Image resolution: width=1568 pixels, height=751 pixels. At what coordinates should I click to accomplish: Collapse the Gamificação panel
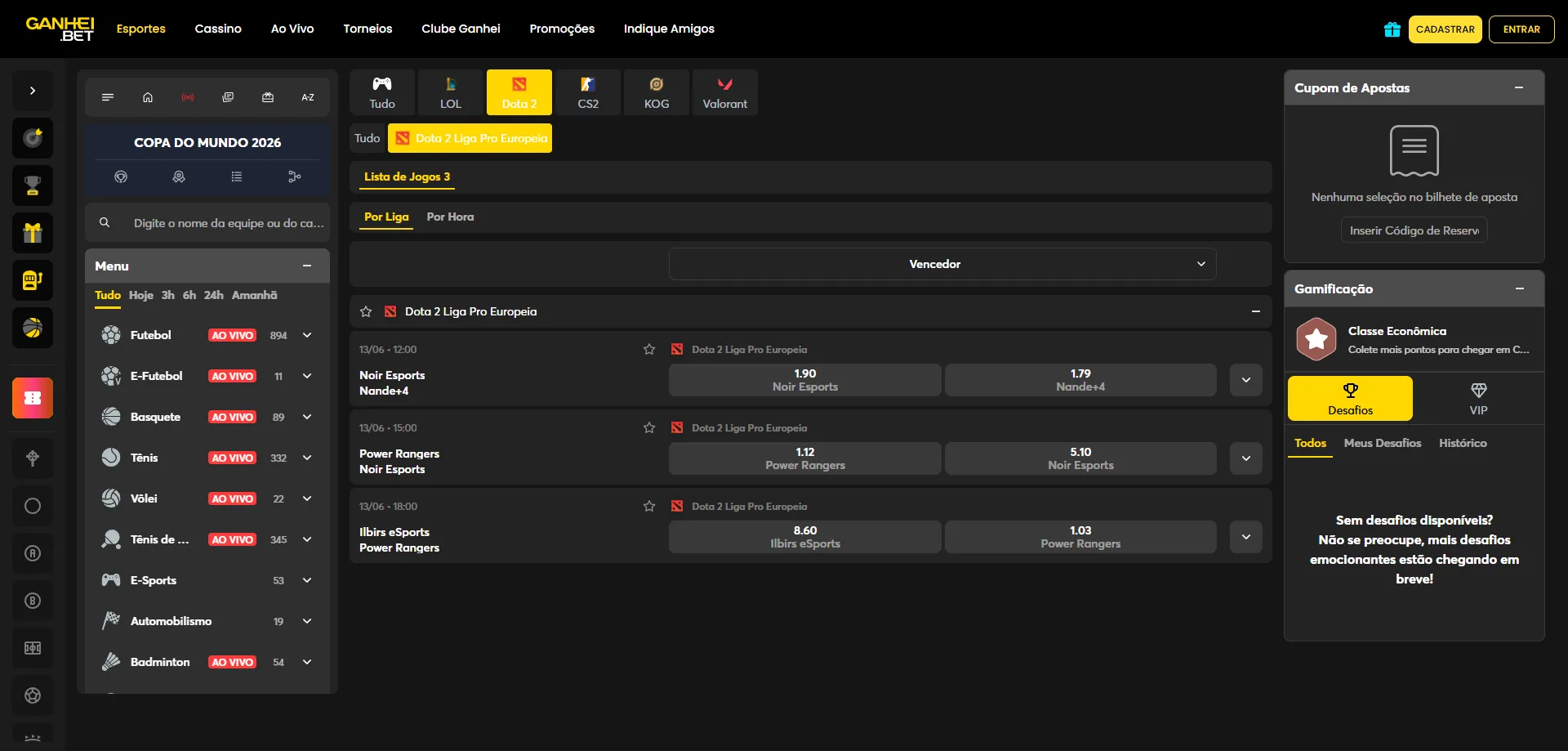[1519, 288]
